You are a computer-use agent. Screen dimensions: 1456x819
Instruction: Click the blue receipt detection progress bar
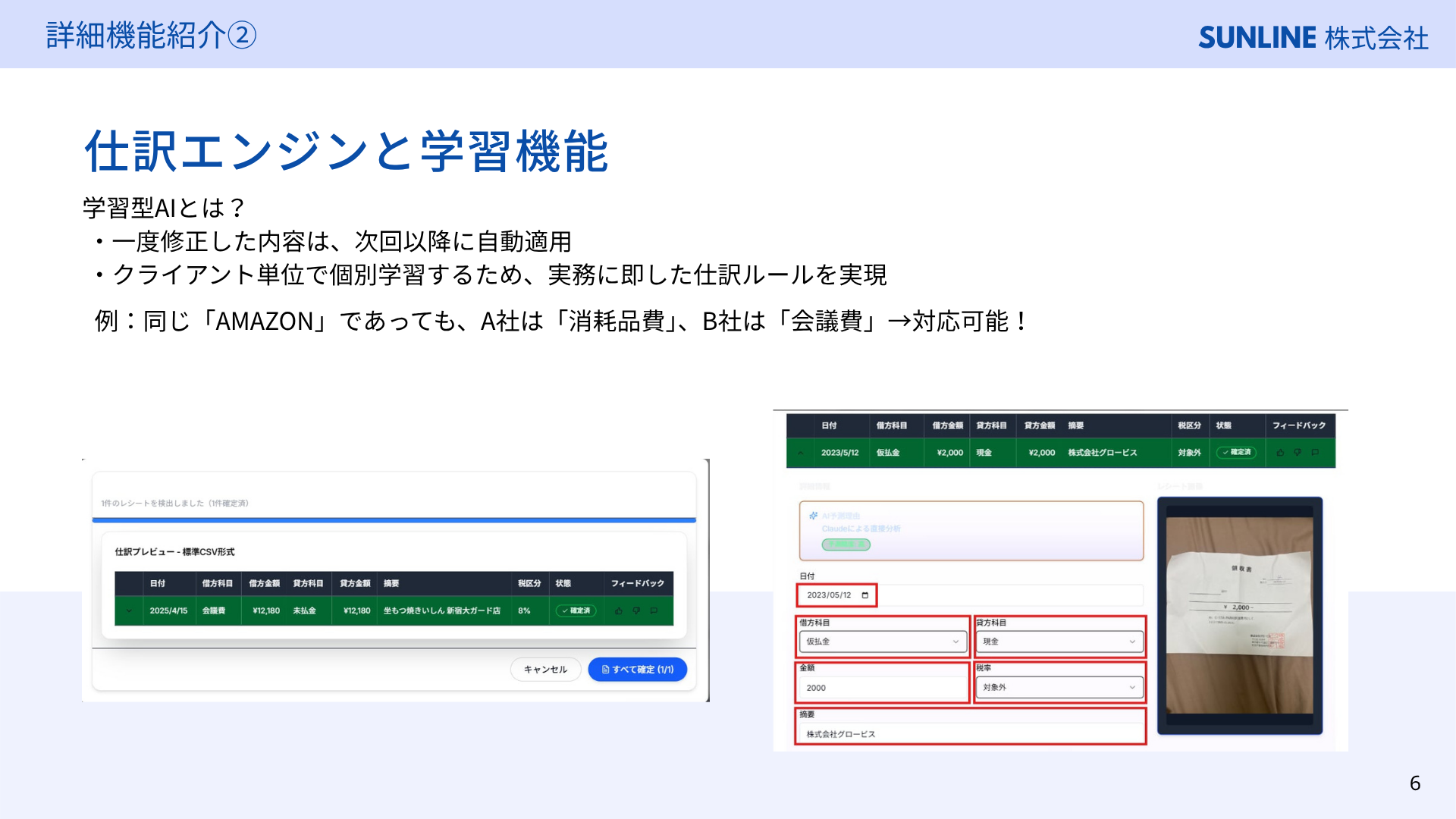point(394,520)
